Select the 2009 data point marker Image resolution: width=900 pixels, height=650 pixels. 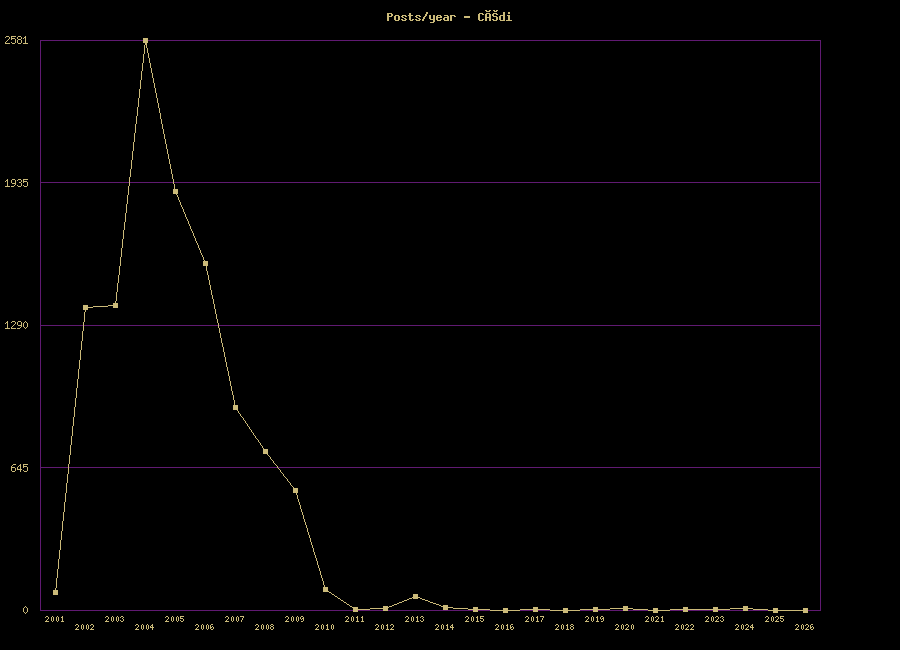(x=295, y=491)
